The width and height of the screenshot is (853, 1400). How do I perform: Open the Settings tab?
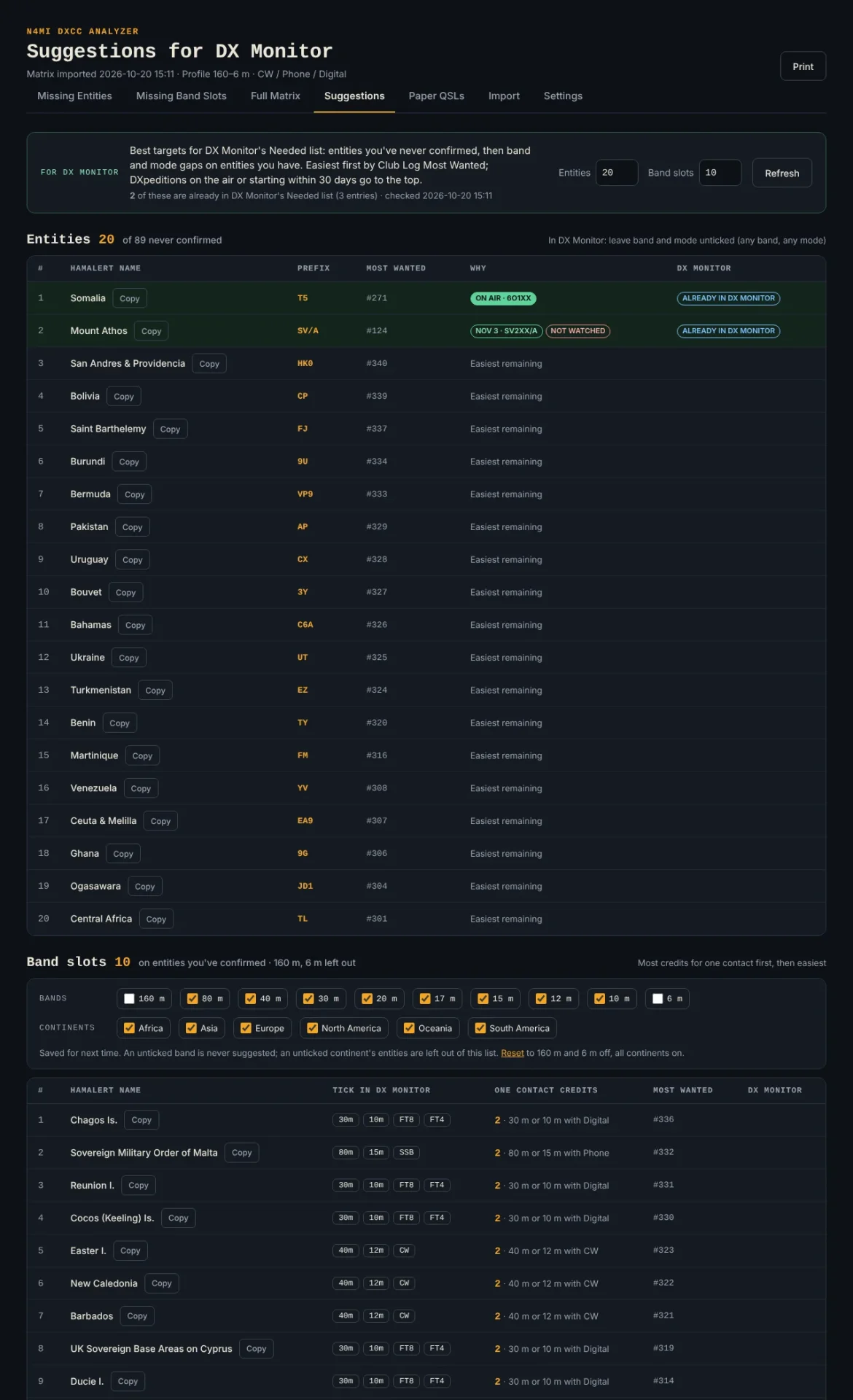pyautogui.click(x=563, y=96)
